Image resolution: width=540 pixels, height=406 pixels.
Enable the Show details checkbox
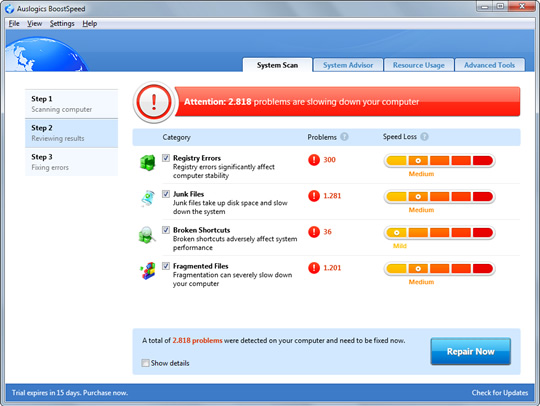(x=145, y=363)
